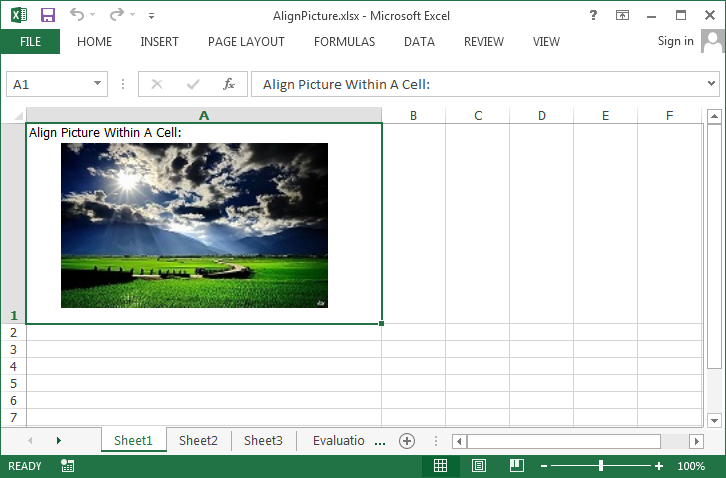Open Customize Quick Access Toolbar dropdown
The height and width of the screenshot is (478, 726).
click(151, 16)
